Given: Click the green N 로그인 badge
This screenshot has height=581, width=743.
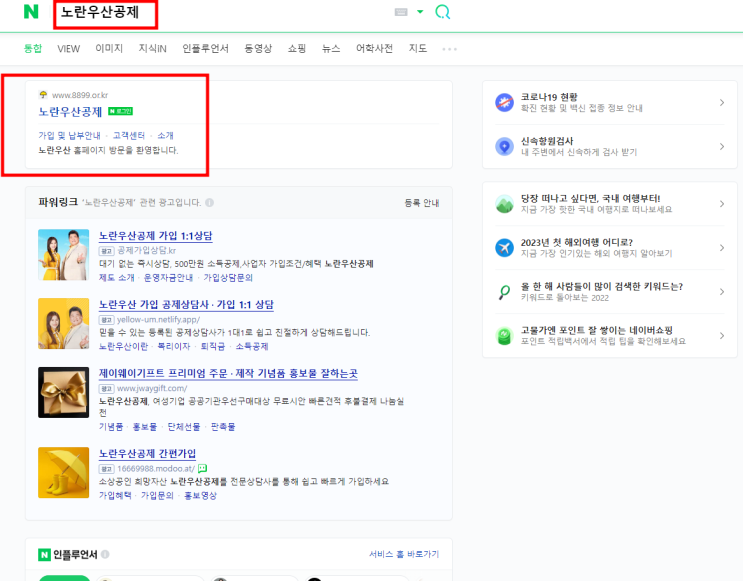Looking at the screenshot, I should coord(120,111).
